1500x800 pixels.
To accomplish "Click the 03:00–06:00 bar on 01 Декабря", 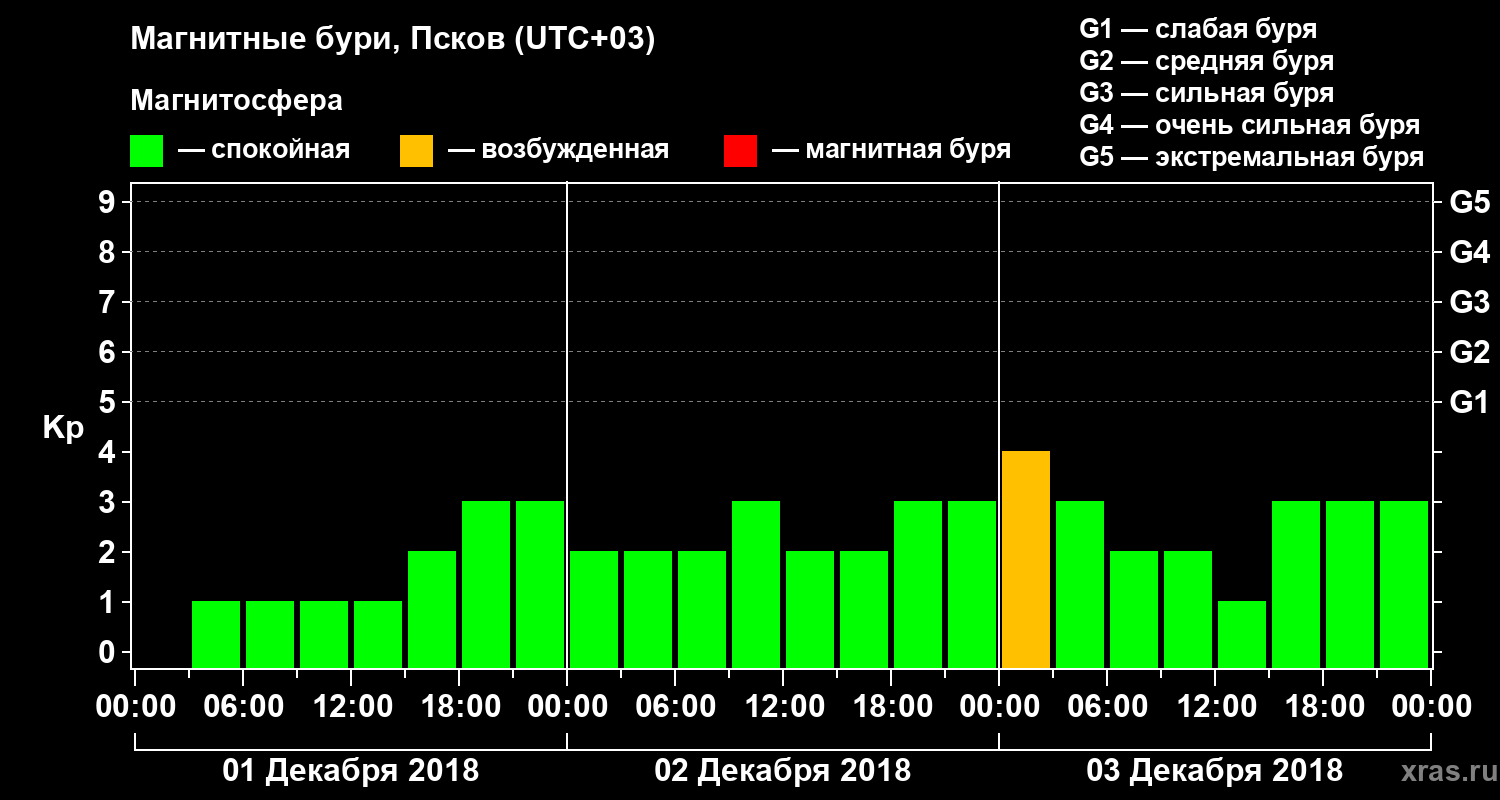I will (x=216, y=634).
